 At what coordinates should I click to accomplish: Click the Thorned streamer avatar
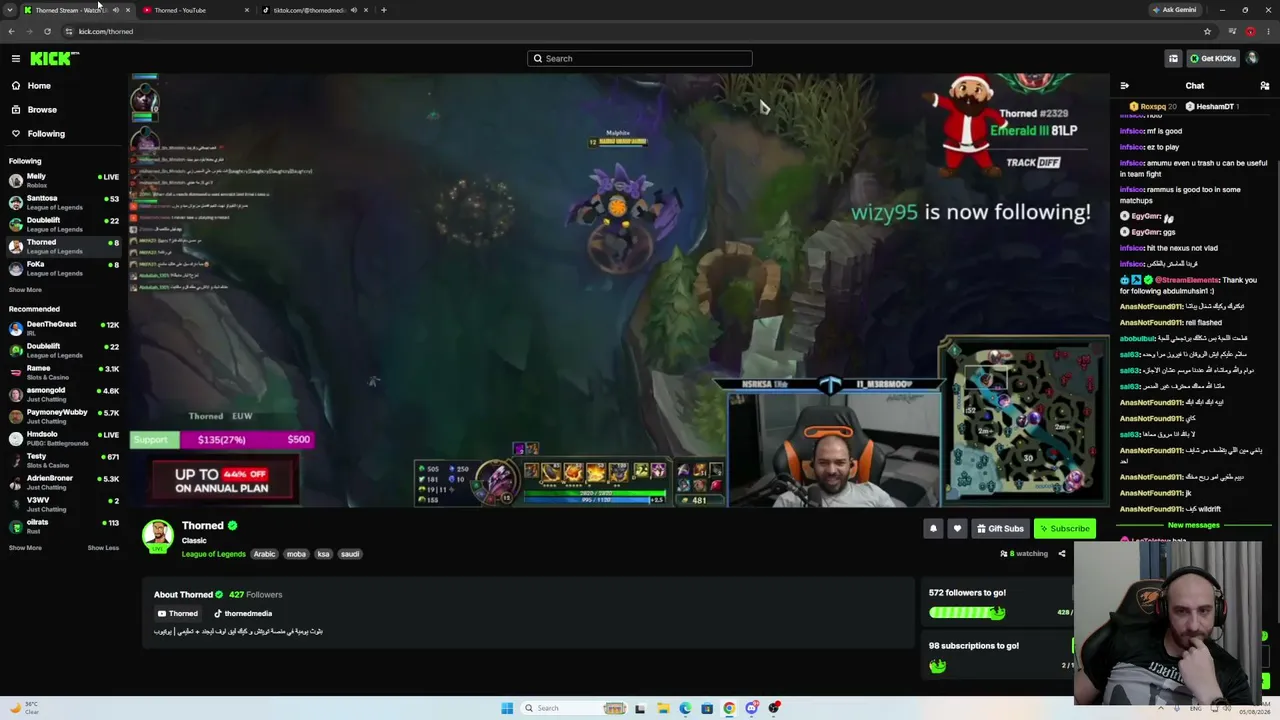(x=157, y=536)
